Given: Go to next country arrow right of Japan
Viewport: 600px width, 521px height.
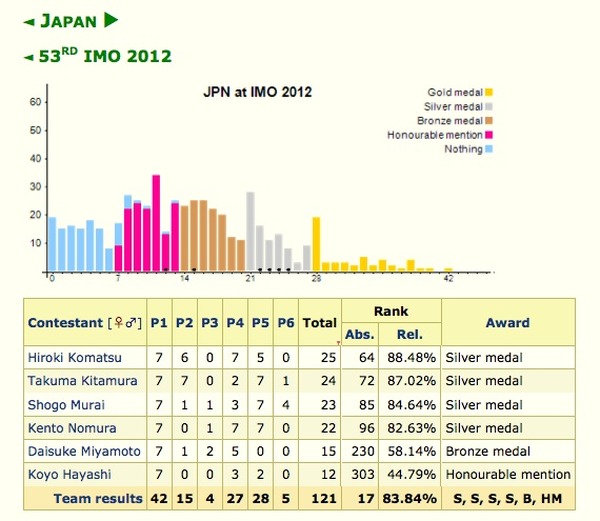Looking at the screenshot, I should pos(111,20).
